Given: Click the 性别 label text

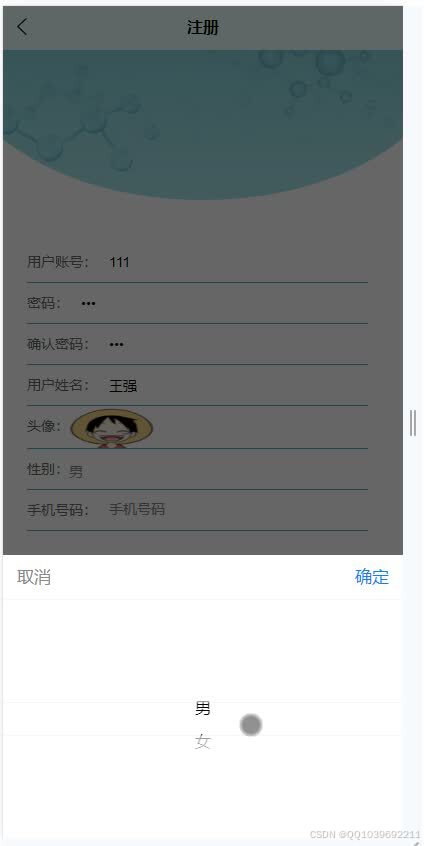Looking at the screenshot, I should click(x=44, y=469).
